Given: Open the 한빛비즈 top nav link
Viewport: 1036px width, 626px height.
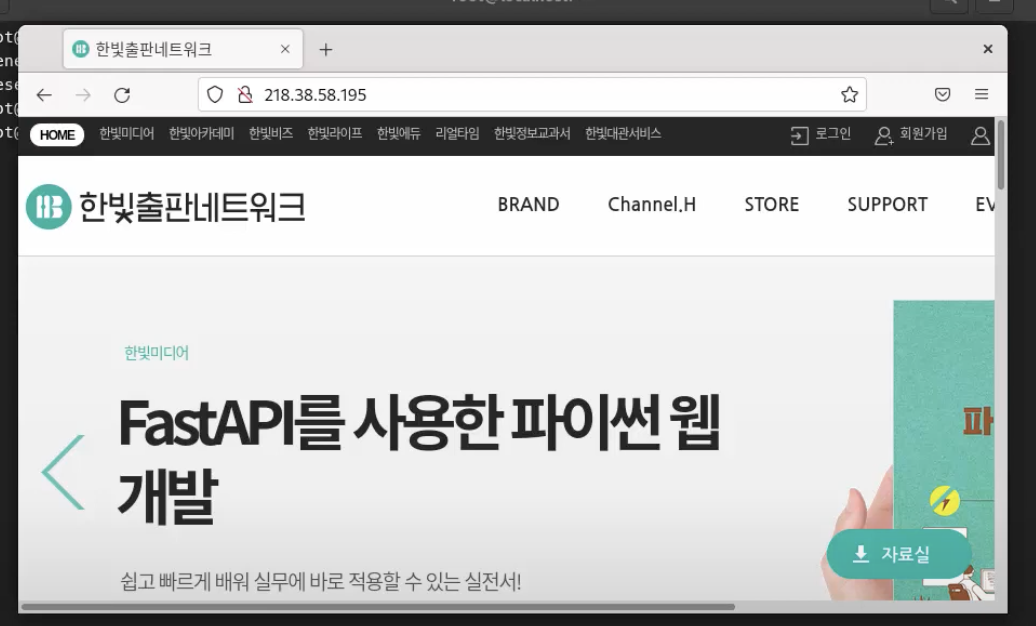Looking at the screenshot, I should pos(271,134).
